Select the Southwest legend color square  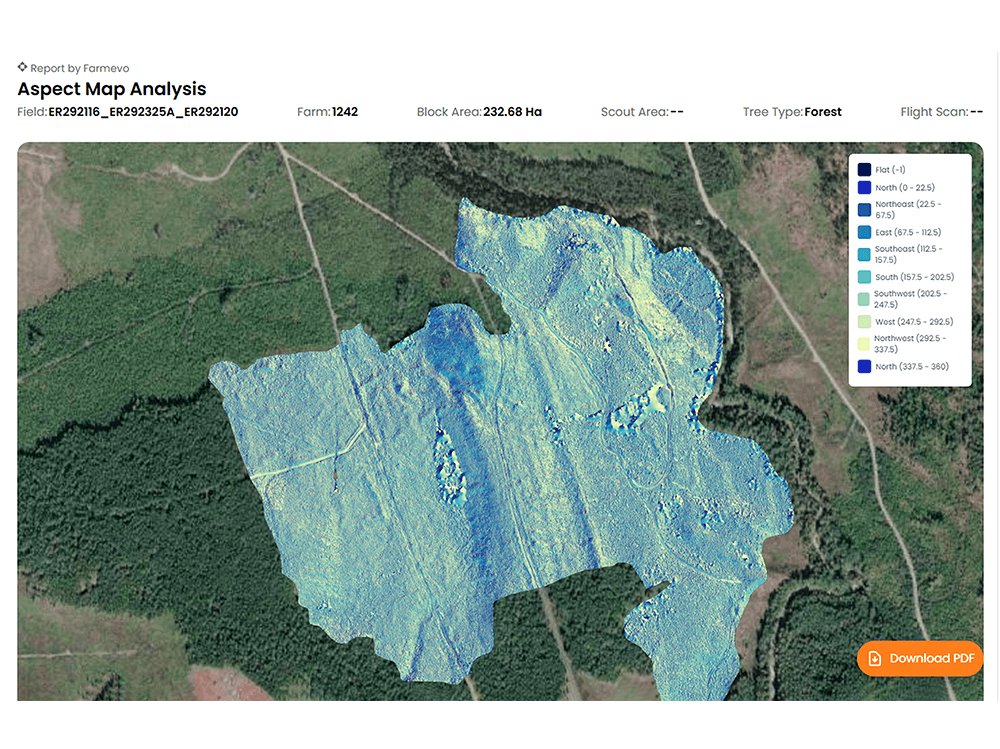[864, 299]
